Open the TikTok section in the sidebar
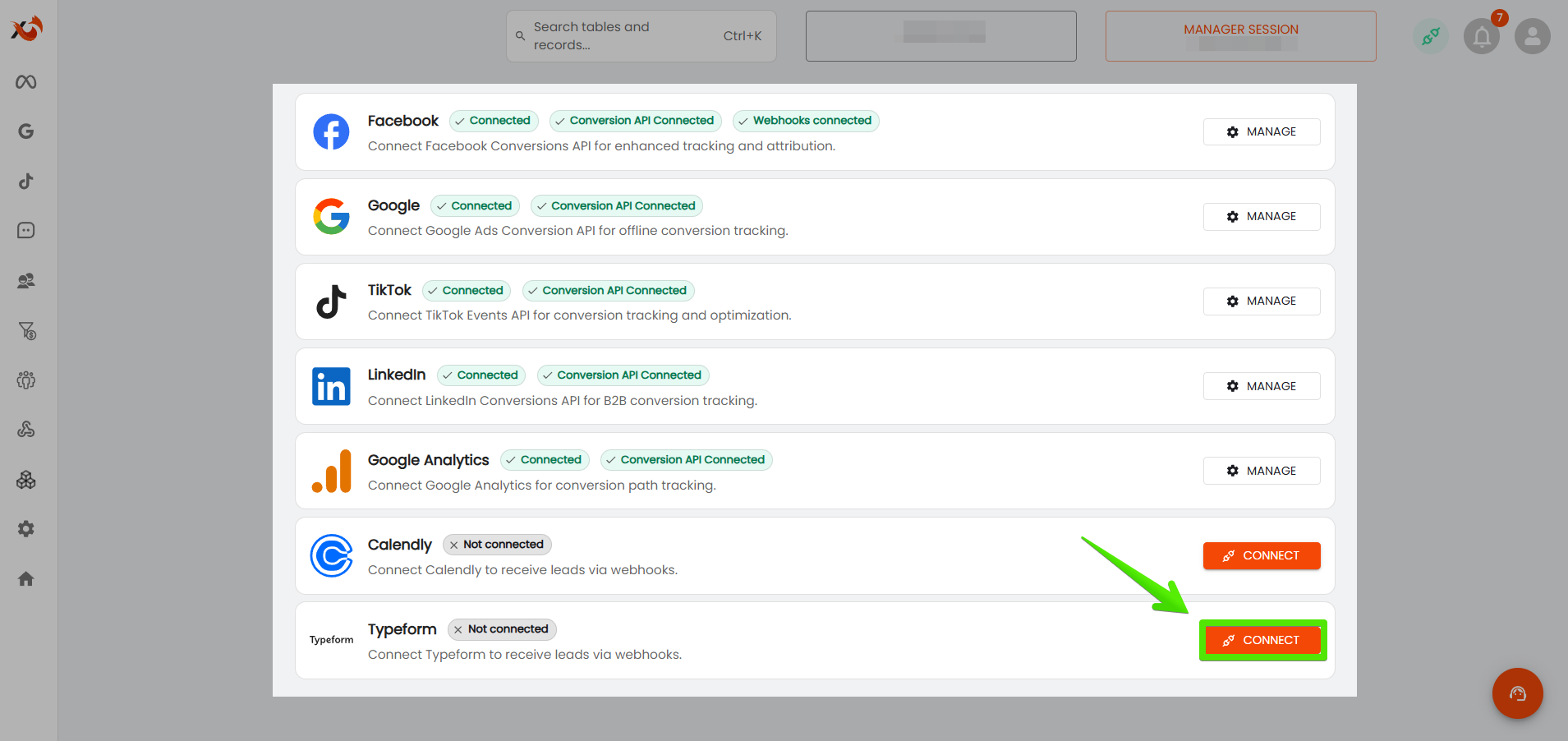Image resolution: width=1568 pixels, height=741 pixels. tap(26, 182)
